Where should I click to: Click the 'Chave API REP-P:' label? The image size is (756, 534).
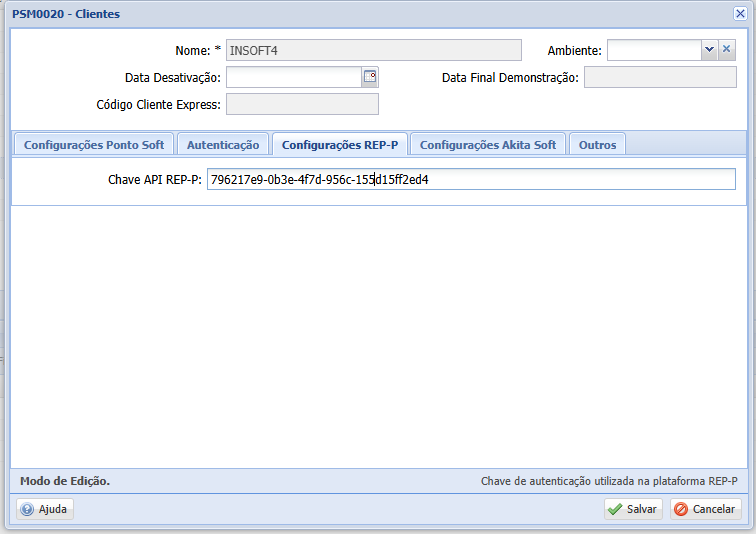click(x=155, y=180)
